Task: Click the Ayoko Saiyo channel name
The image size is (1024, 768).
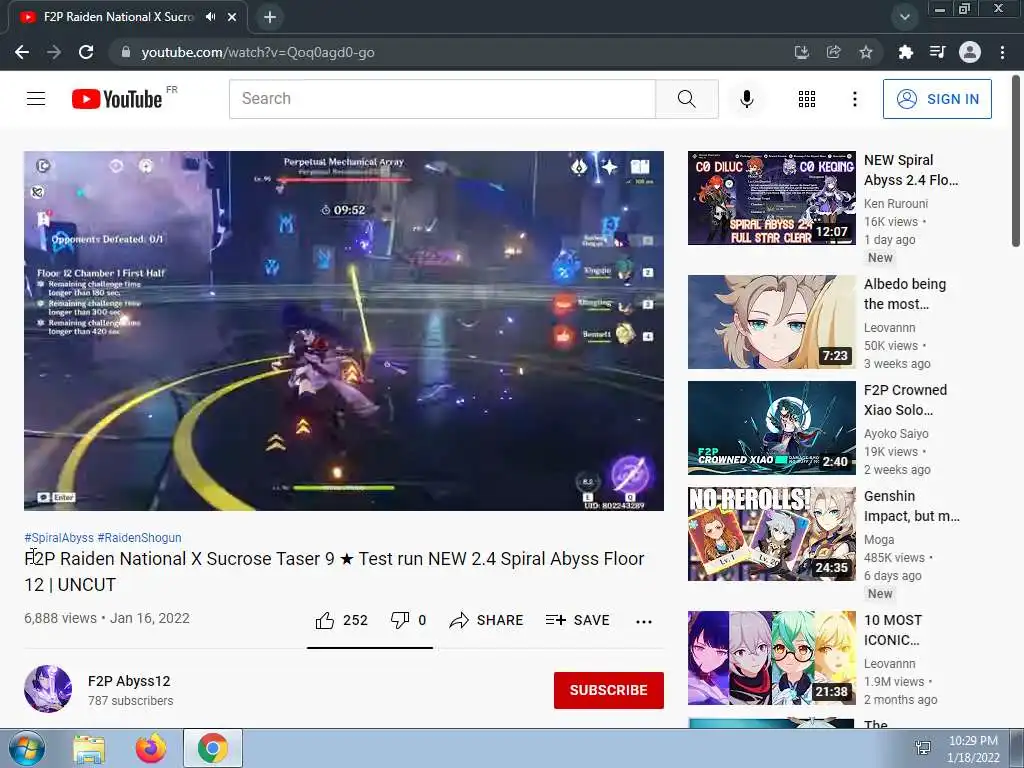Action: pyautogui.click(x=896, y=434)
